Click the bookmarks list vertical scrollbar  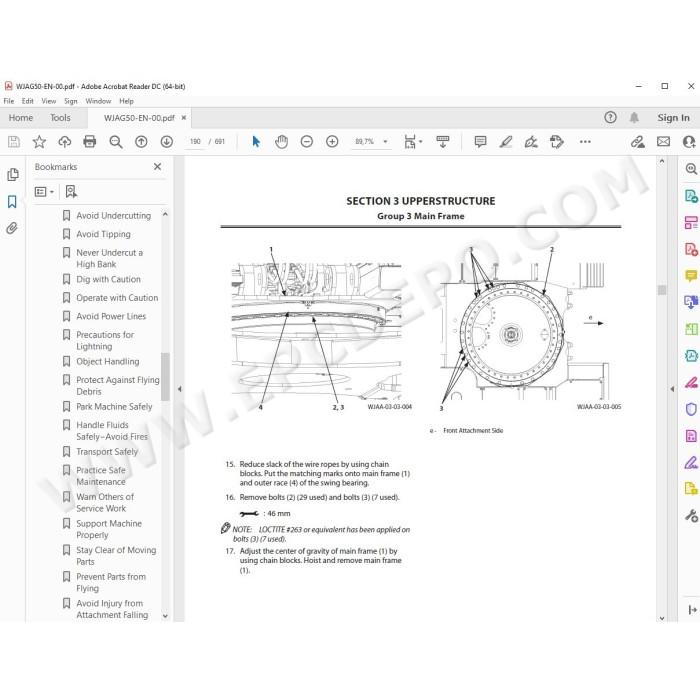[x=165, y=377]
